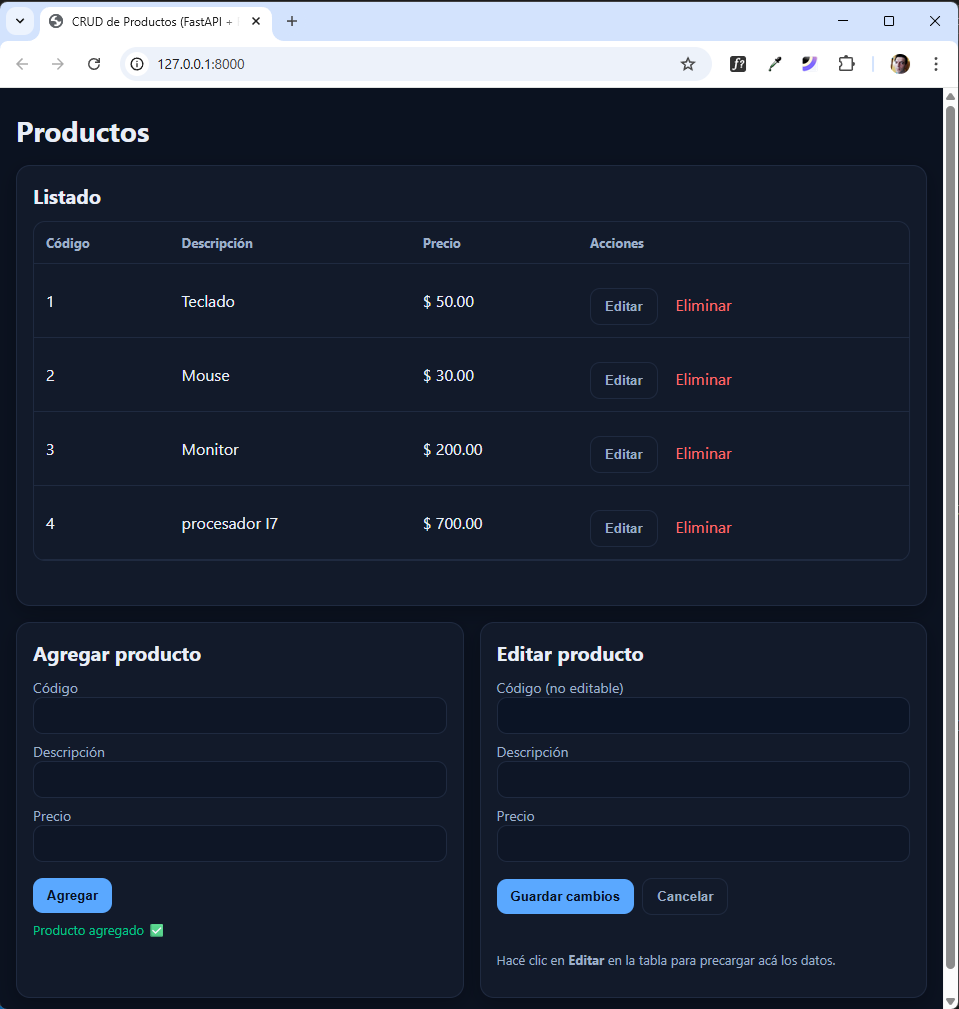Image resolution: width=959 pixels, height=1009 pixels.
Task: Expand the tab search dropdown arrow
Action: point(20,21)
